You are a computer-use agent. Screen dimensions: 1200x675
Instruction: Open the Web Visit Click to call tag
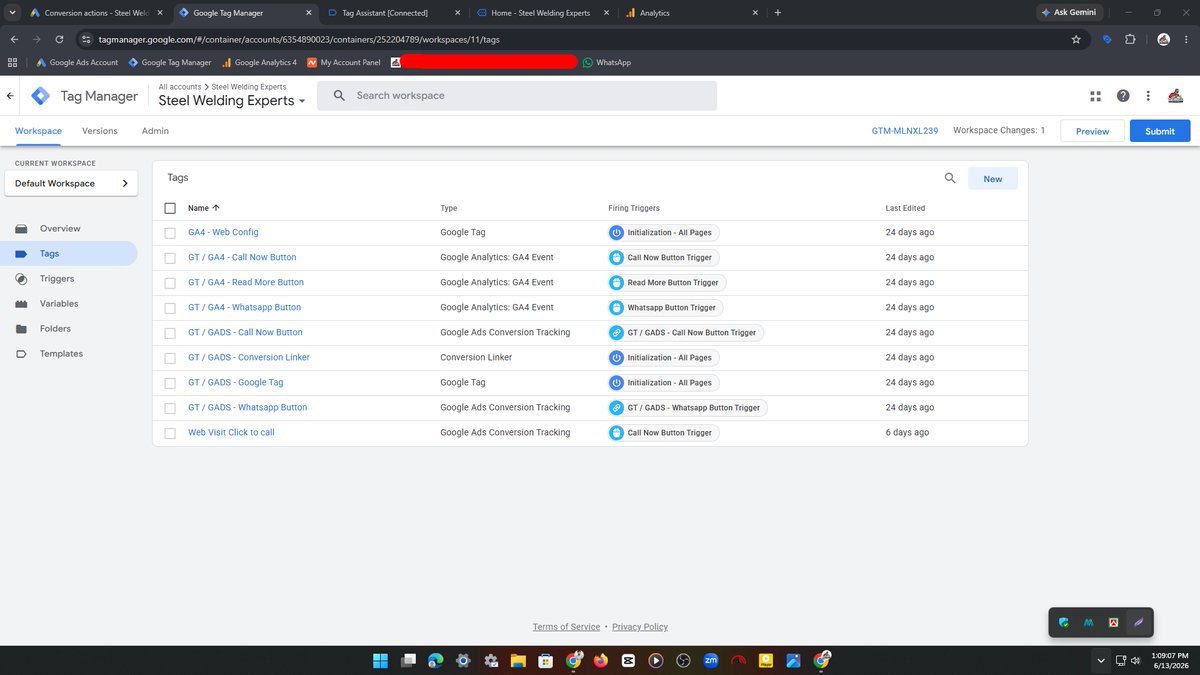(231, 432)
